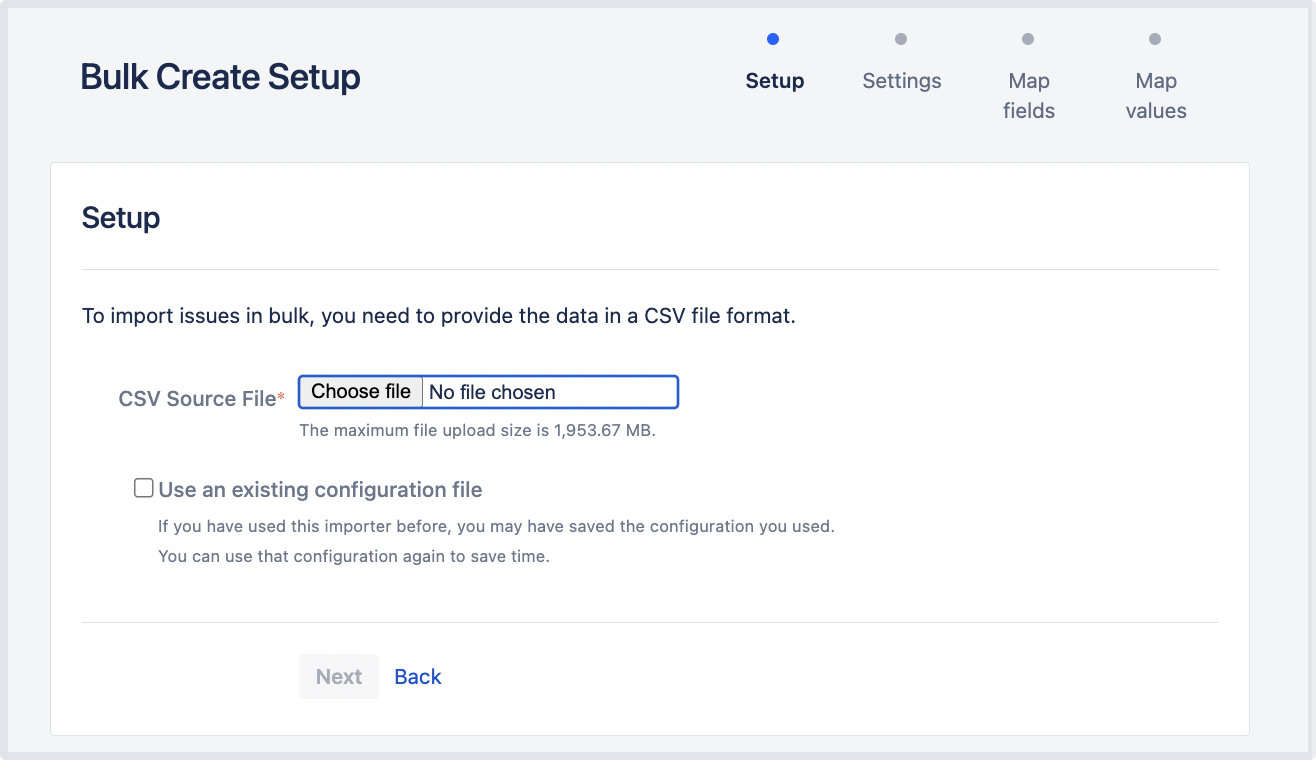Screen dimensions: 1316x760
Task: Enable the existing configuration file checkbox
Action: [144, 488]
